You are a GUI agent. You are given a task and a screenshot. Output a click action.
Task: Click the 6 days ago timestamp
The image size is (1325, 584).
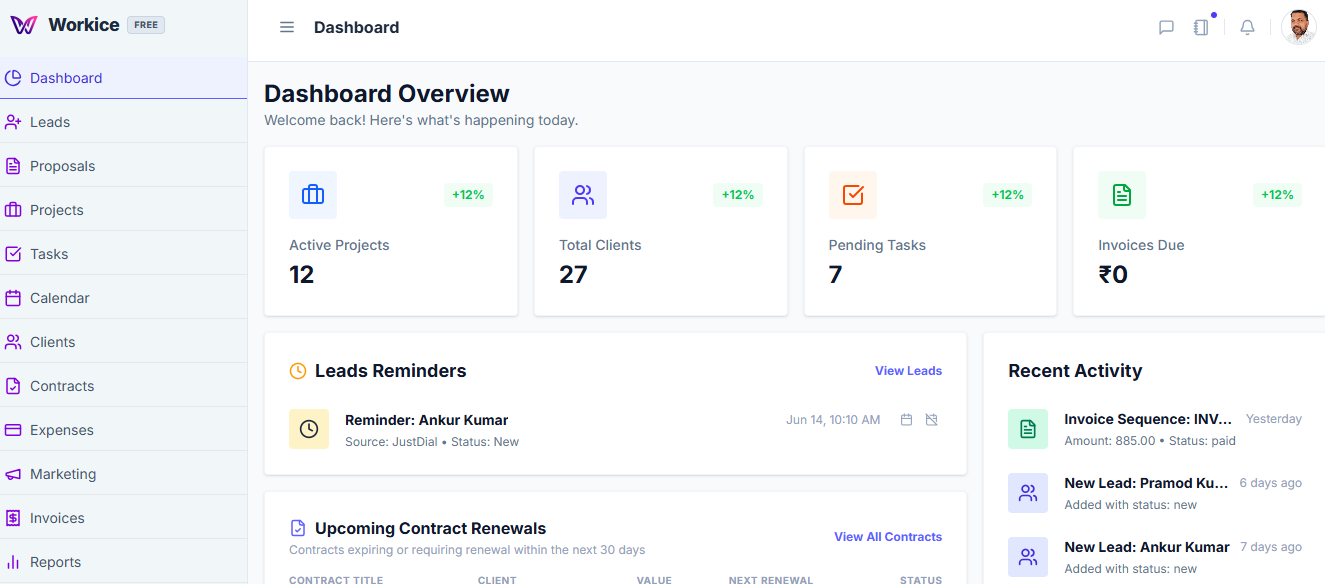tap(1271, 483)
